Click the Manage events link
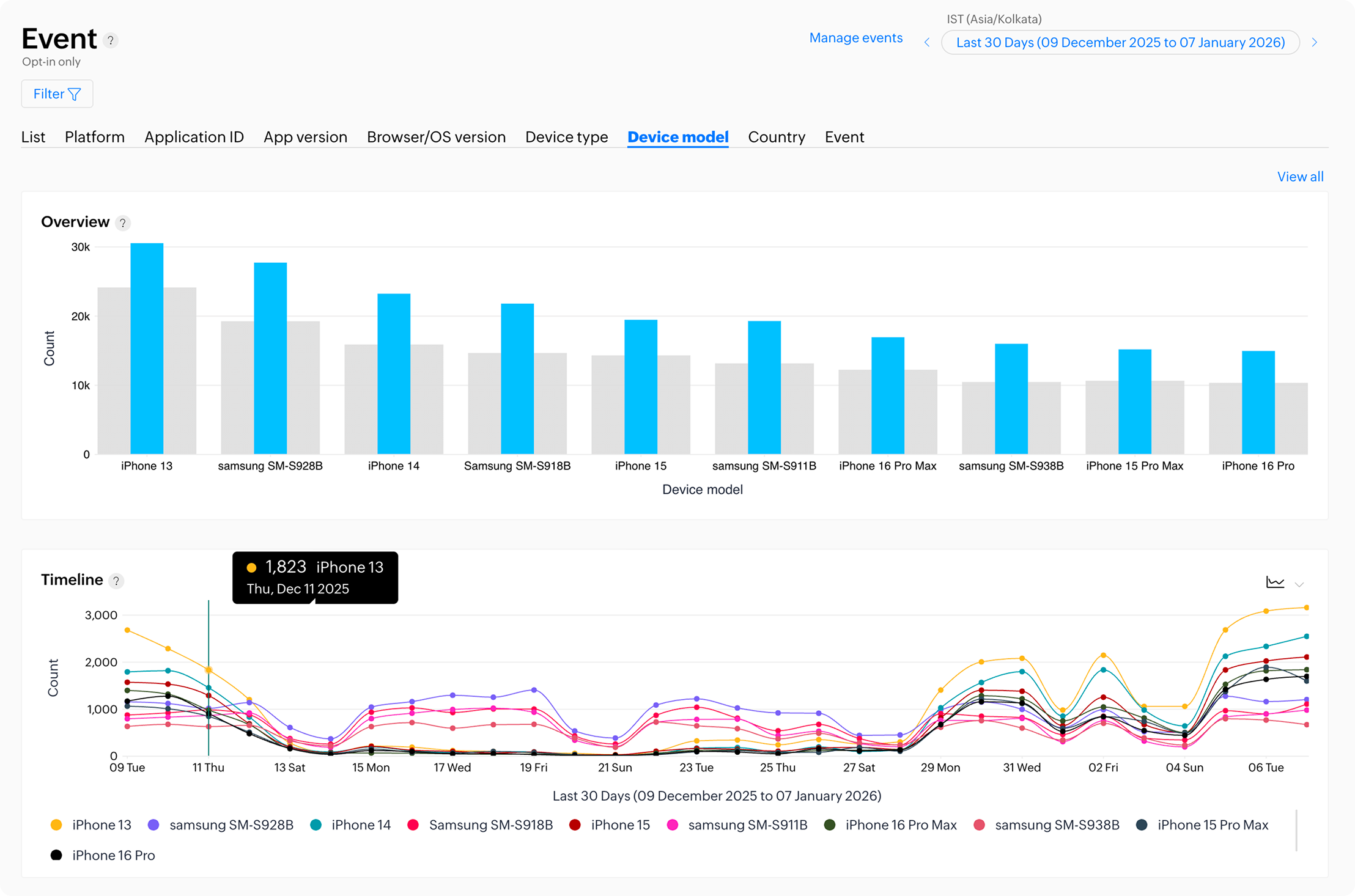The width and height of the screenshot is (1355, 896). click(x=855, y=37)
